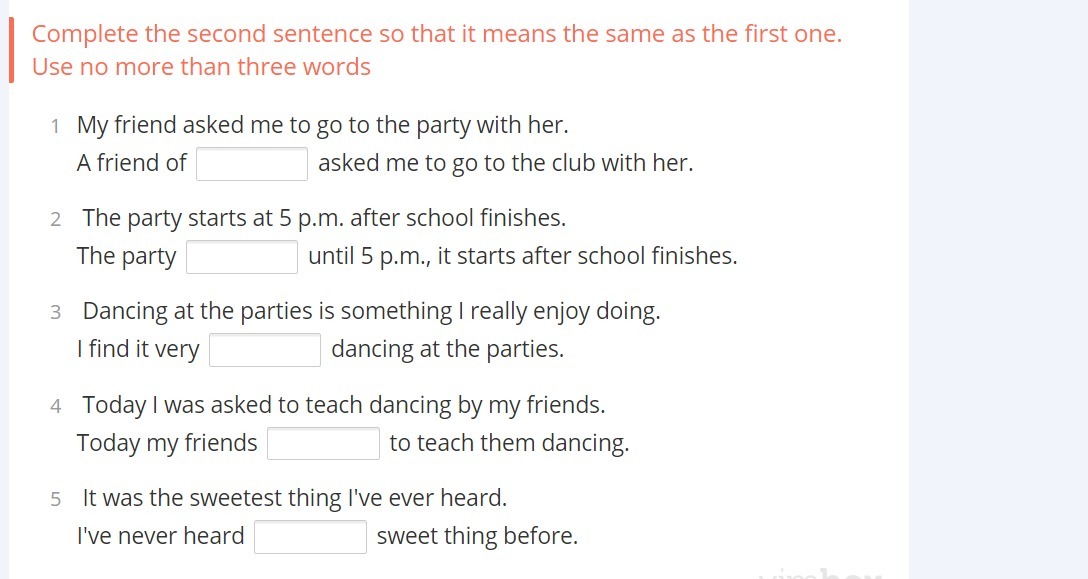Click the question number 1 label

(56, 127)
